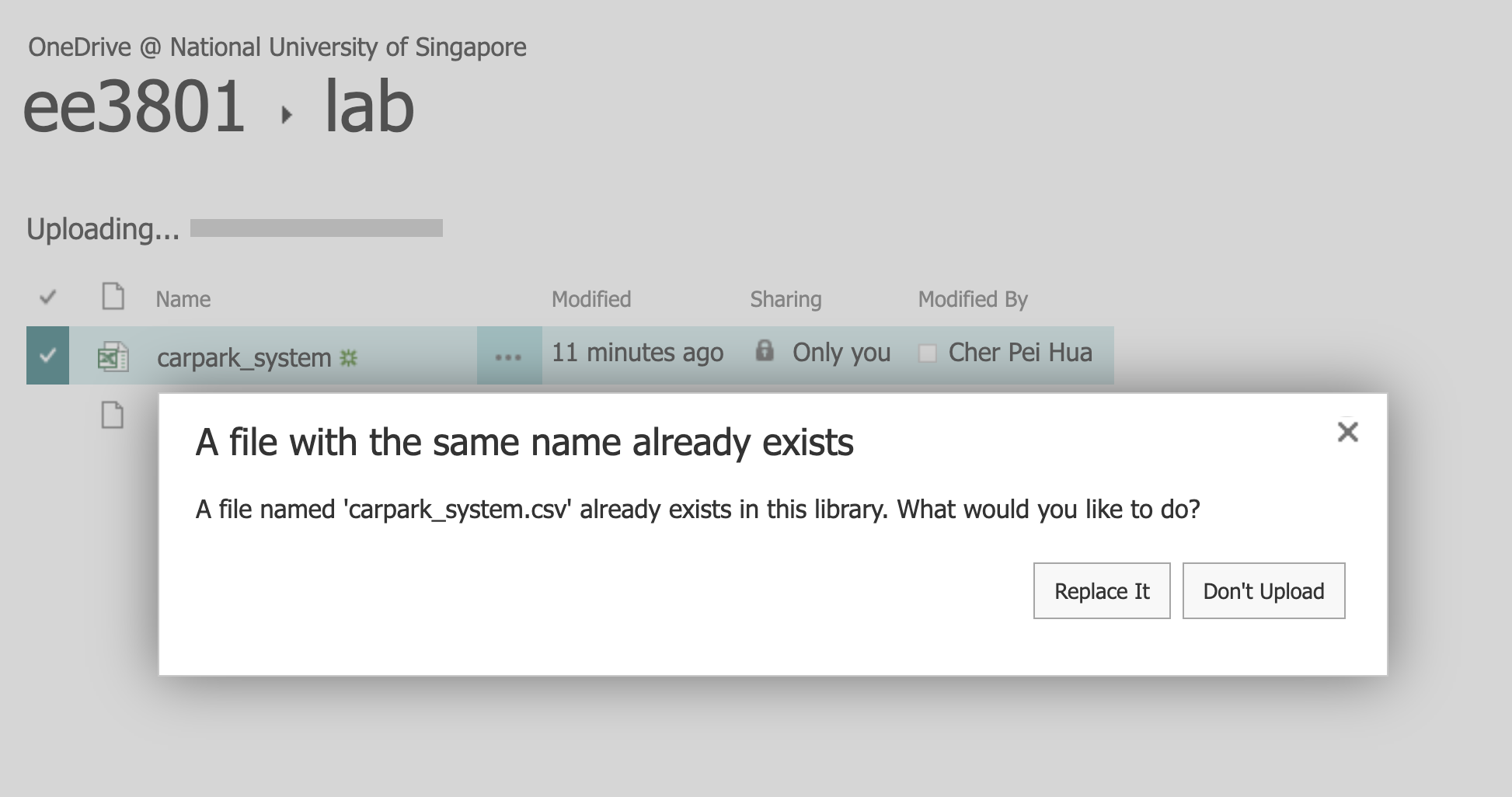This screenshot has height=797, width=1512.
Task: Click the Uploading progress bar
Action: (316, 228)
